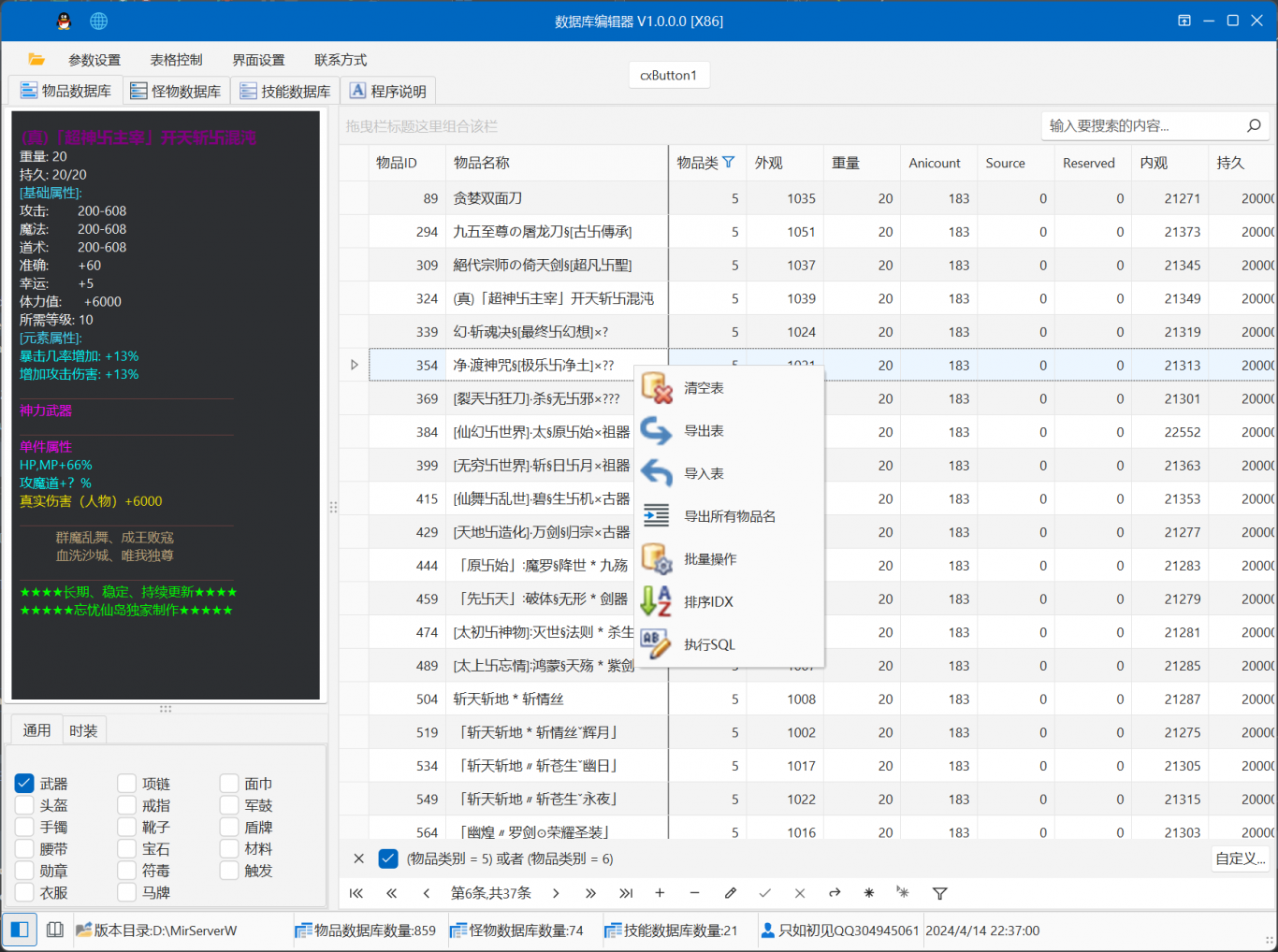Switch to 程序说明 tab
This screenshot has height=952, width=1278.
[x=388, y=91]
